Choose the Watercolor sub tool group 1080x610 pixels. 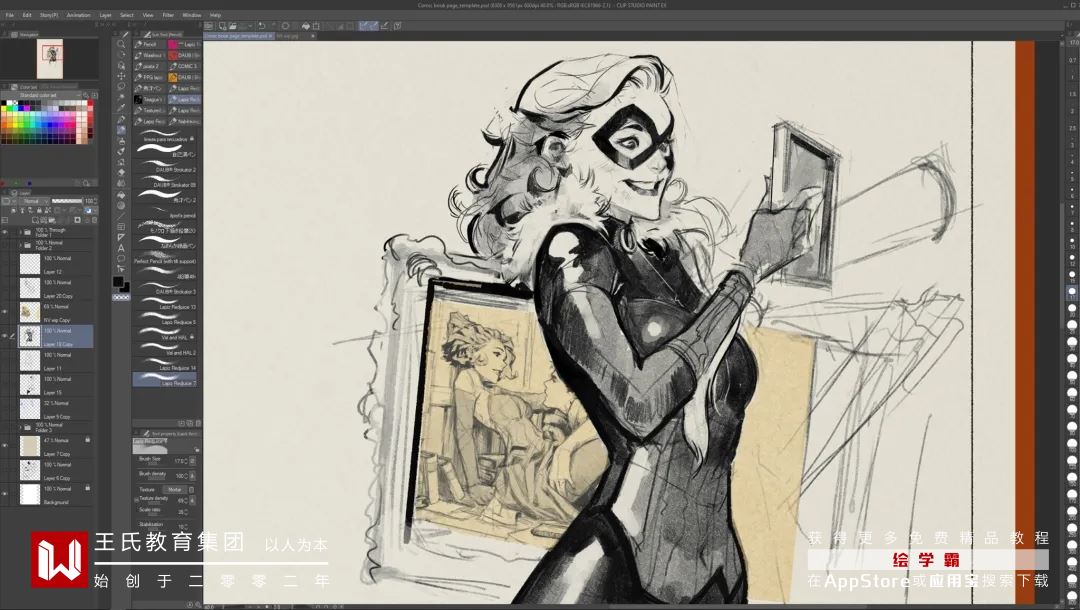point(150,55)
